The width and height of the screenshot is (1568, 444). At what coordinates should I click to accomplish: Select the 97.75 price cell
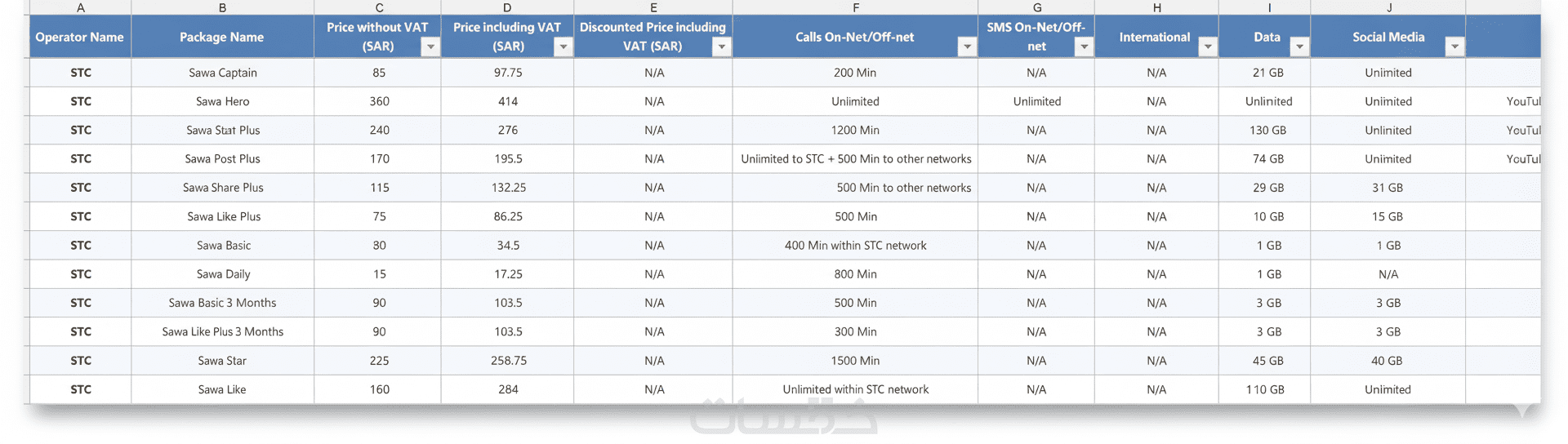coord(508,73)
